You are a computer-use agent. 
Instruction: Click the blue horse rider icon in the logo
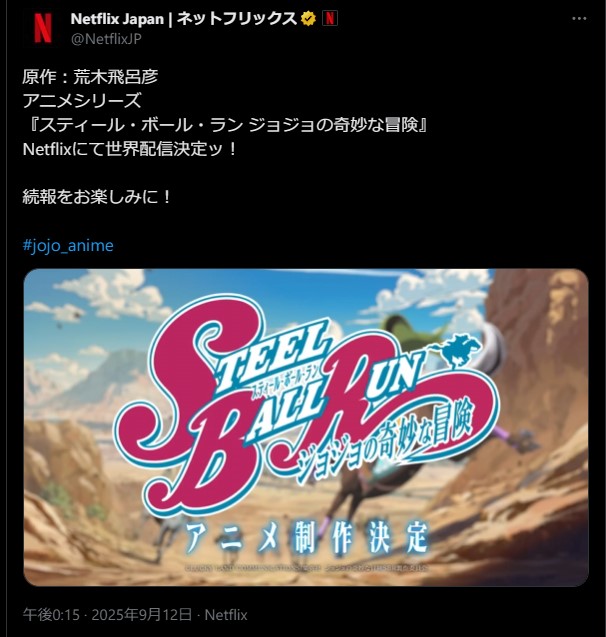click(x=459, y=350)
